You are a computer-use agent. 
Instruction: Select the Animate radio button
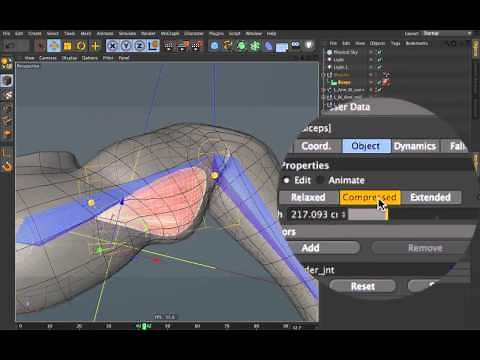pos(320,180)
